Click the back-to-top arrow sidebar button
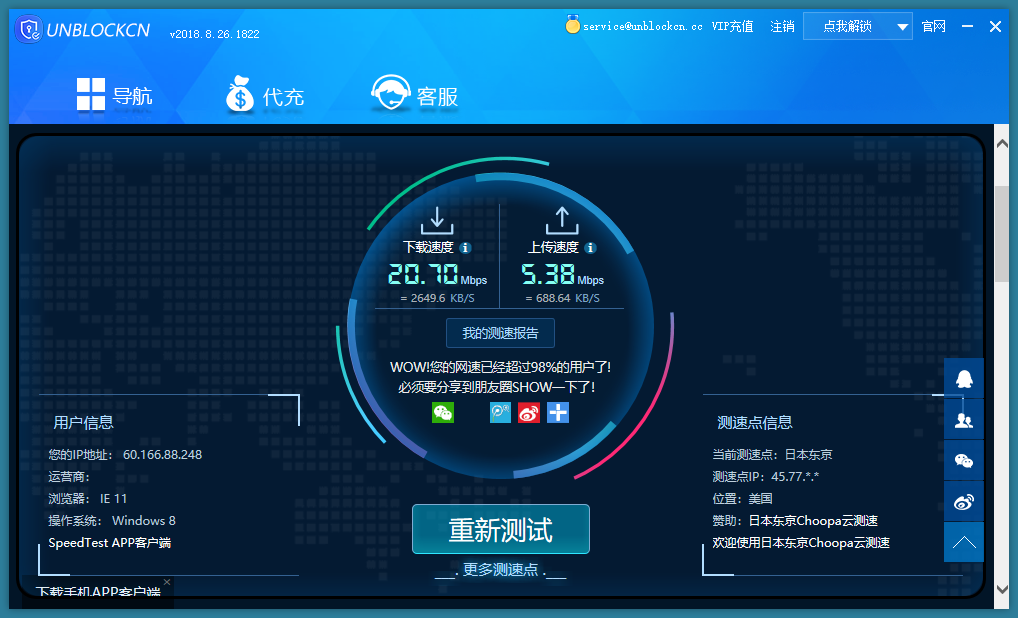Viewport: 1018px width, 618px height. (964, 542)
